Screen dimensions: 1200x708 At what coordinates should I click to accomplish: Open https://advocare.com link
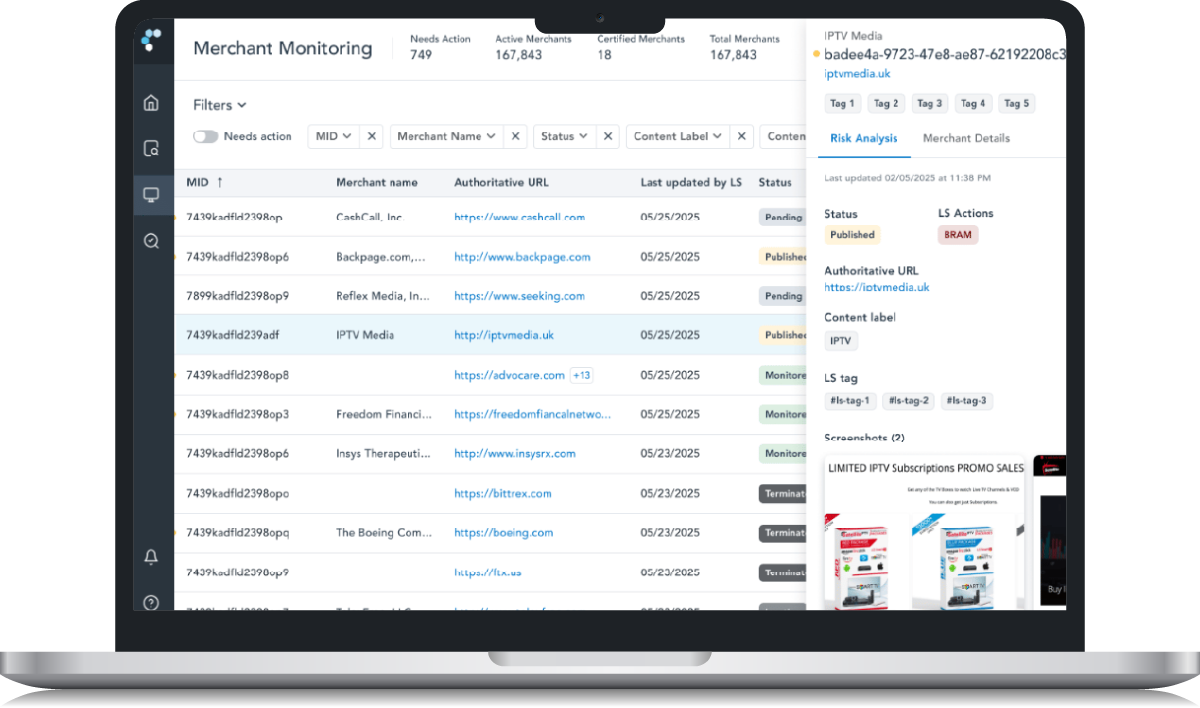click(x=510, y=375)
